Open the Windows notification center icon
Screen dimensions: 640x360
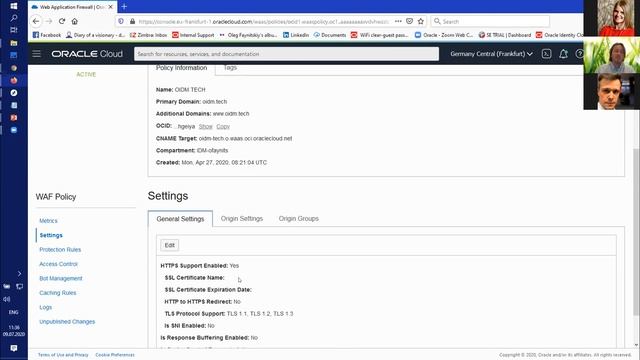pos(13,348)
